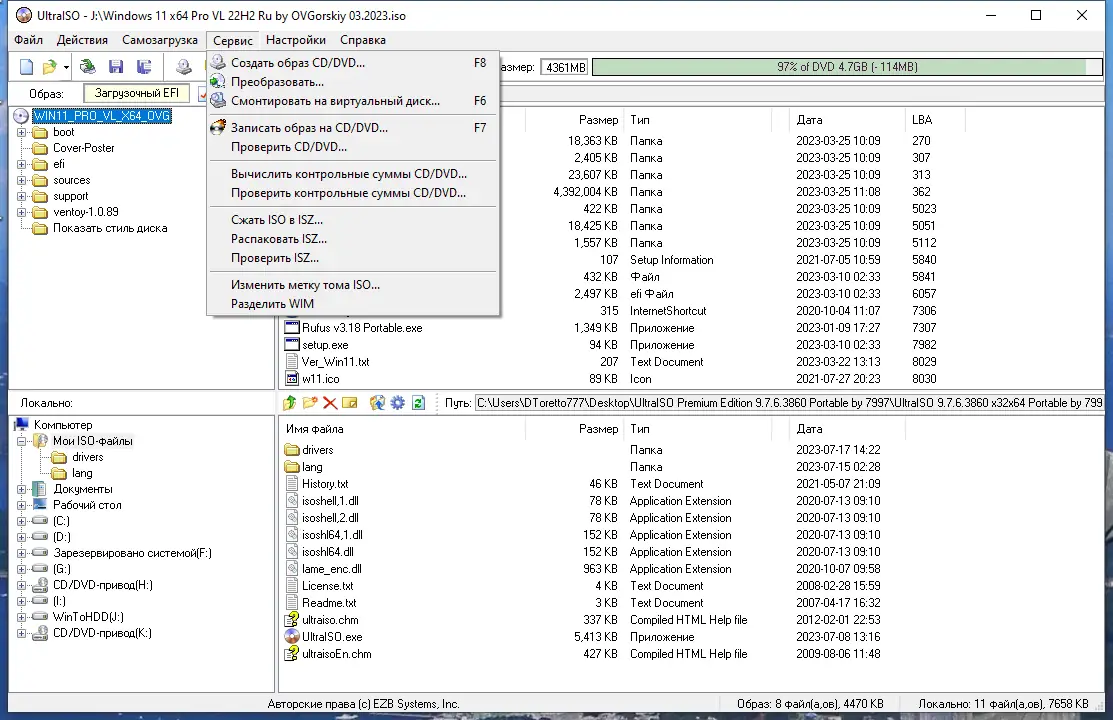This screenshot has width=1113, height=720.
Task: Click the Open CD/DVD toolbar icon
Action: point(88,67)
